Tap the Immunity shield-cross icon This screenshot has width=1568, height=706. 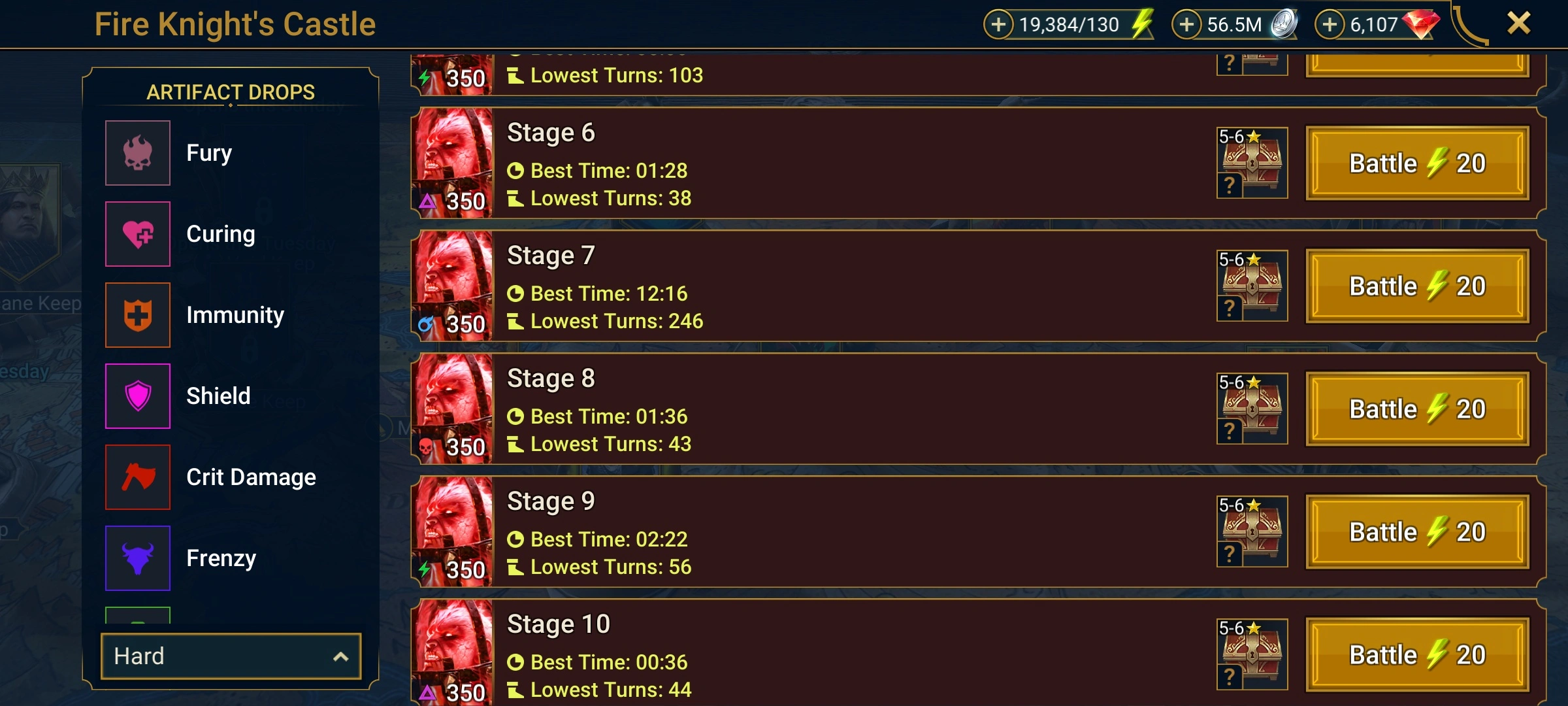[x=138, y=315]
